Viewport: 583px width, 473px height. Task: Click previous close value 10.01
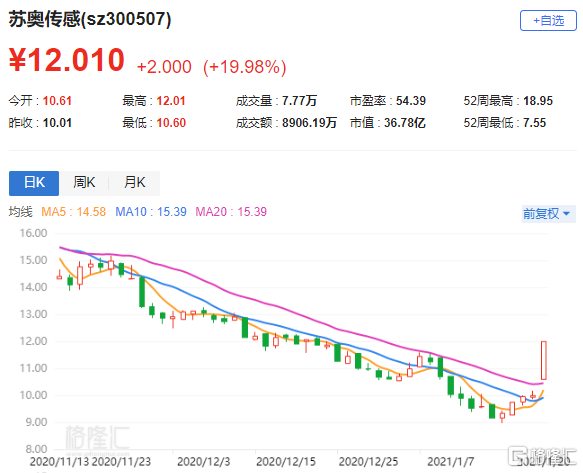(x=57, y=123)
